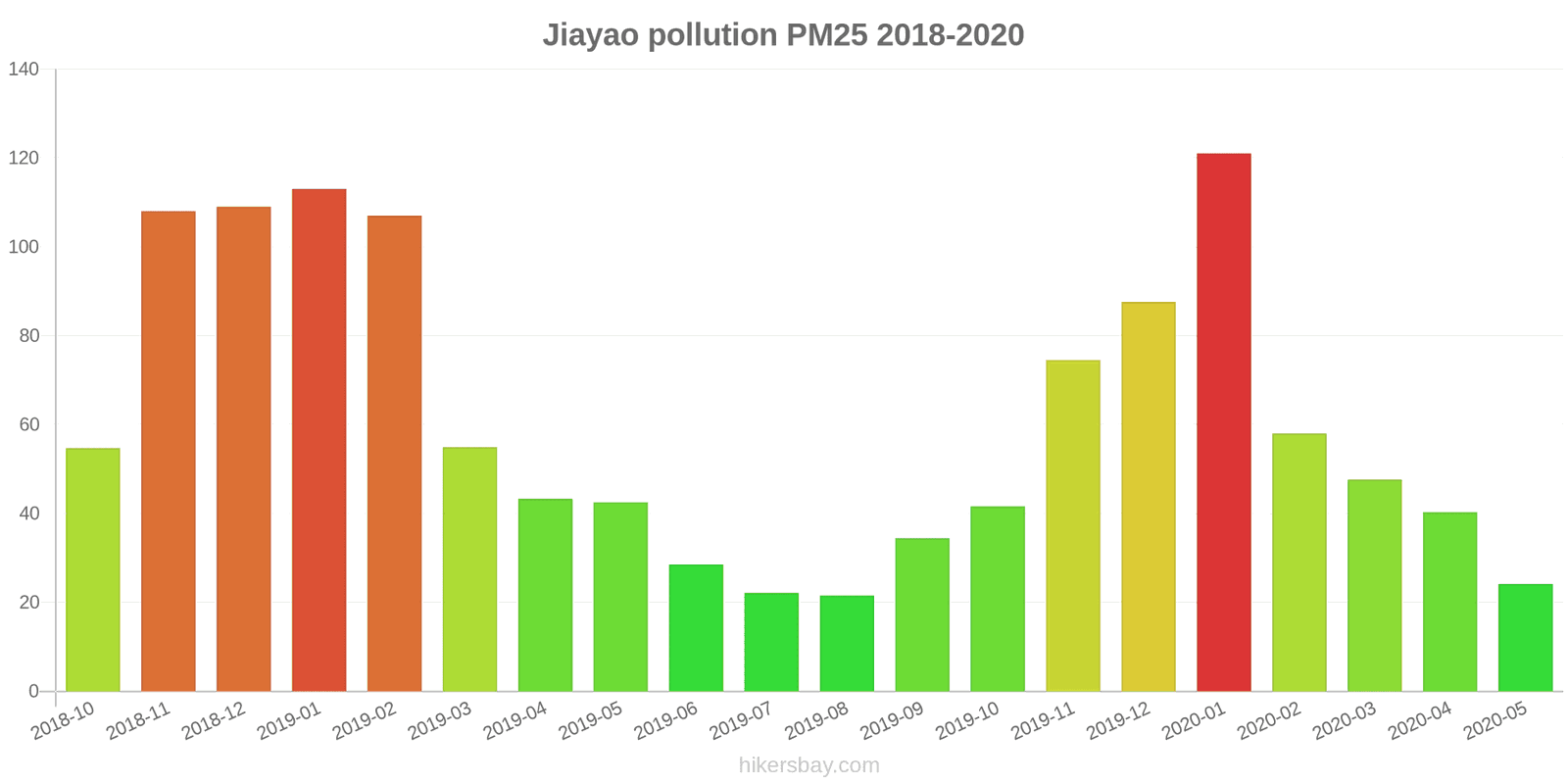Viewport: 1568px width, 784px height.
Task: Open the hikersbay.com watermark link
Action: pyautogui.click(x=808, y=765)
